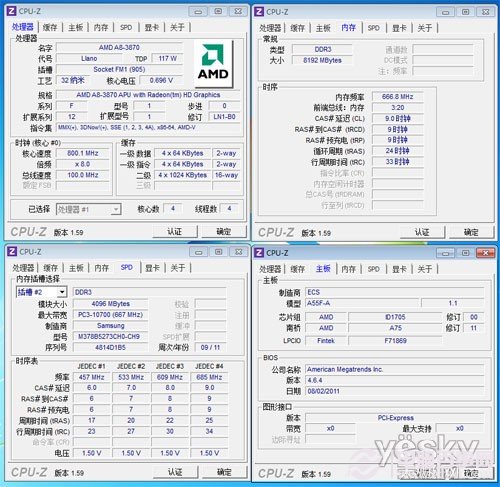Click 认证 button in memory window
Screen dimensions: 500x487
point(422,232)
